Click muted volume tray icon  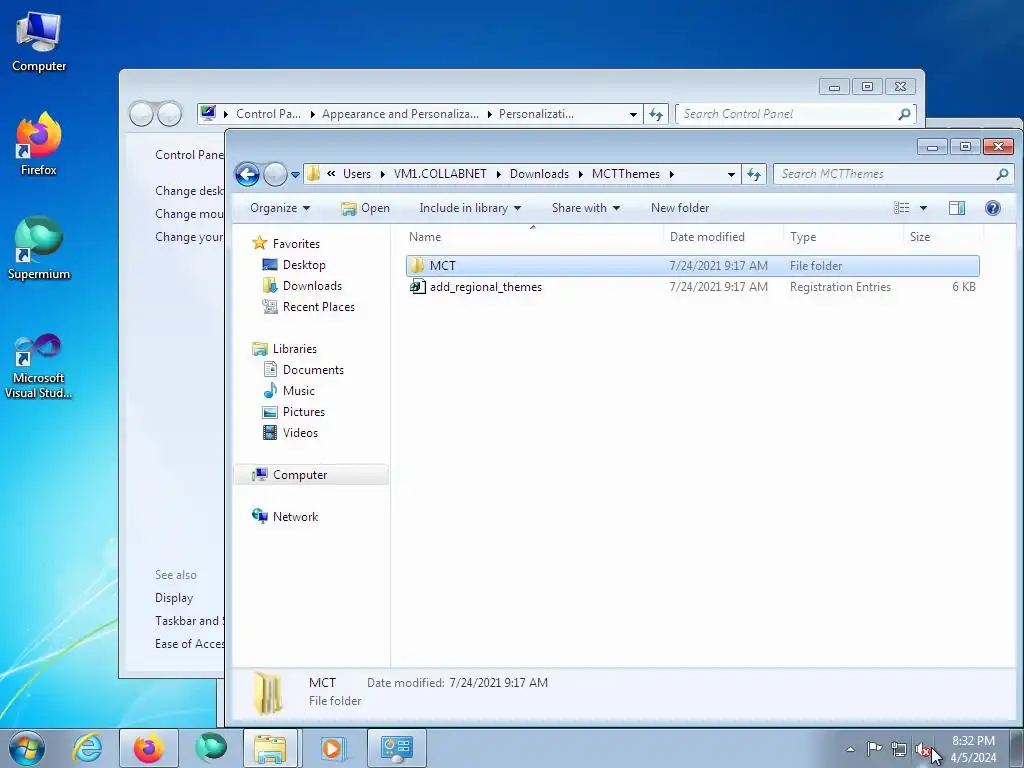(x=922, y=749)
